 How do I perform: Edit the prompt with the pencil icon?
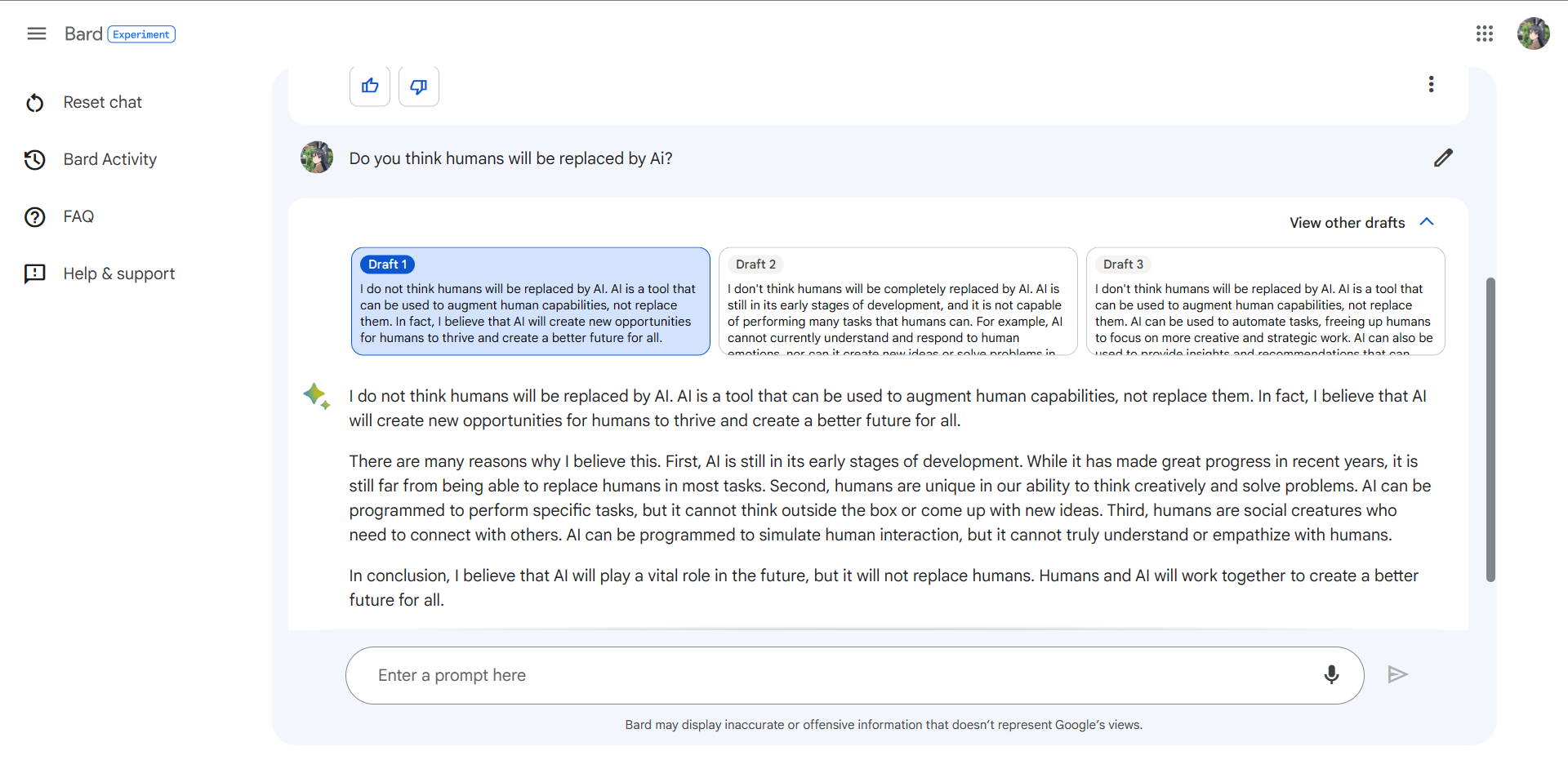coord(1443,158)
